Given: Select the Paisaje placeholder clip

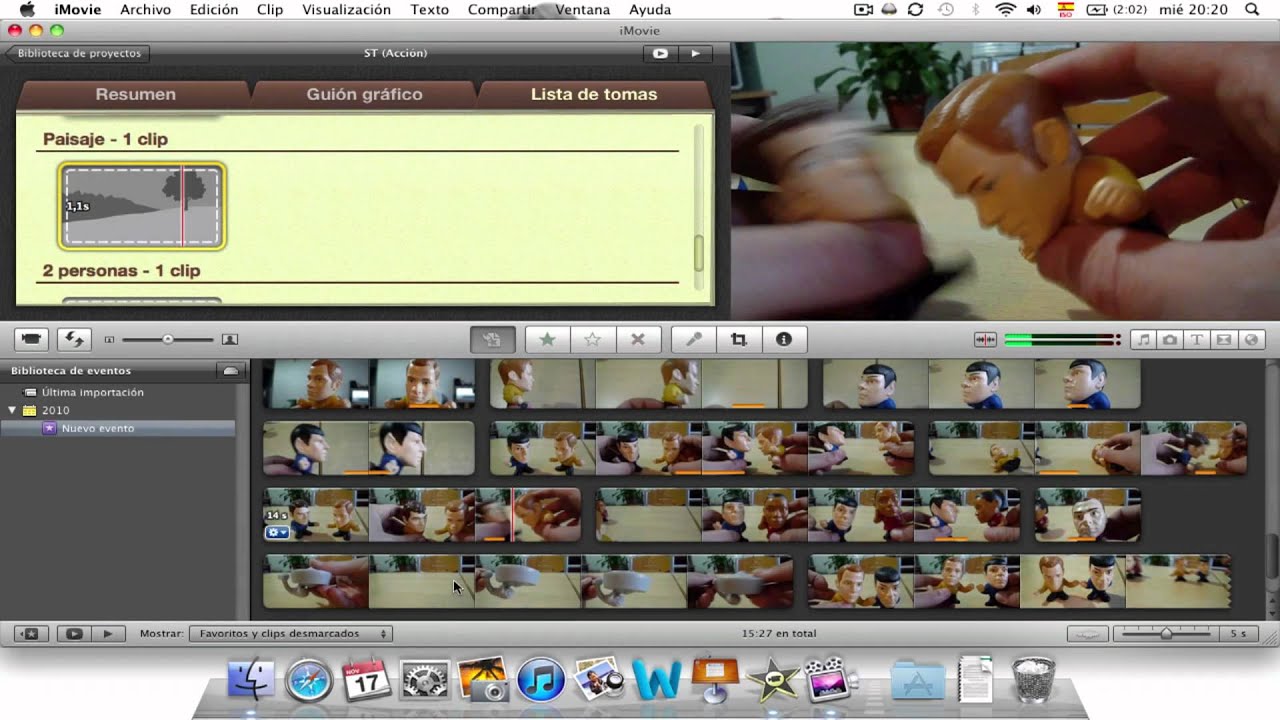Looking at the screenshot, I should [142, 206].
